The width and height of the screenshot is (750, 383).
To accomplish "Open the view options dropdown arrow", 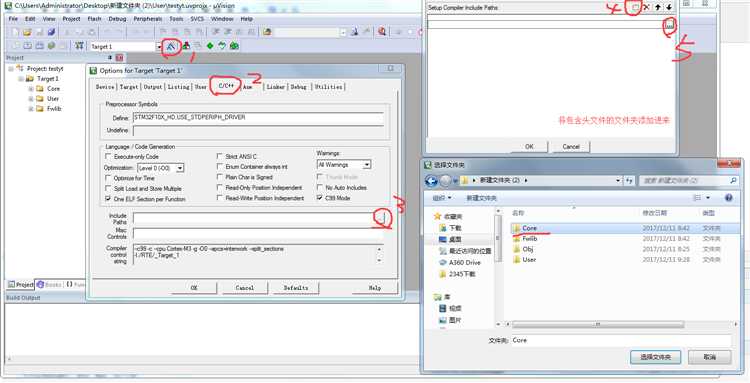I will pyautogui.click(x=708, y=198).
